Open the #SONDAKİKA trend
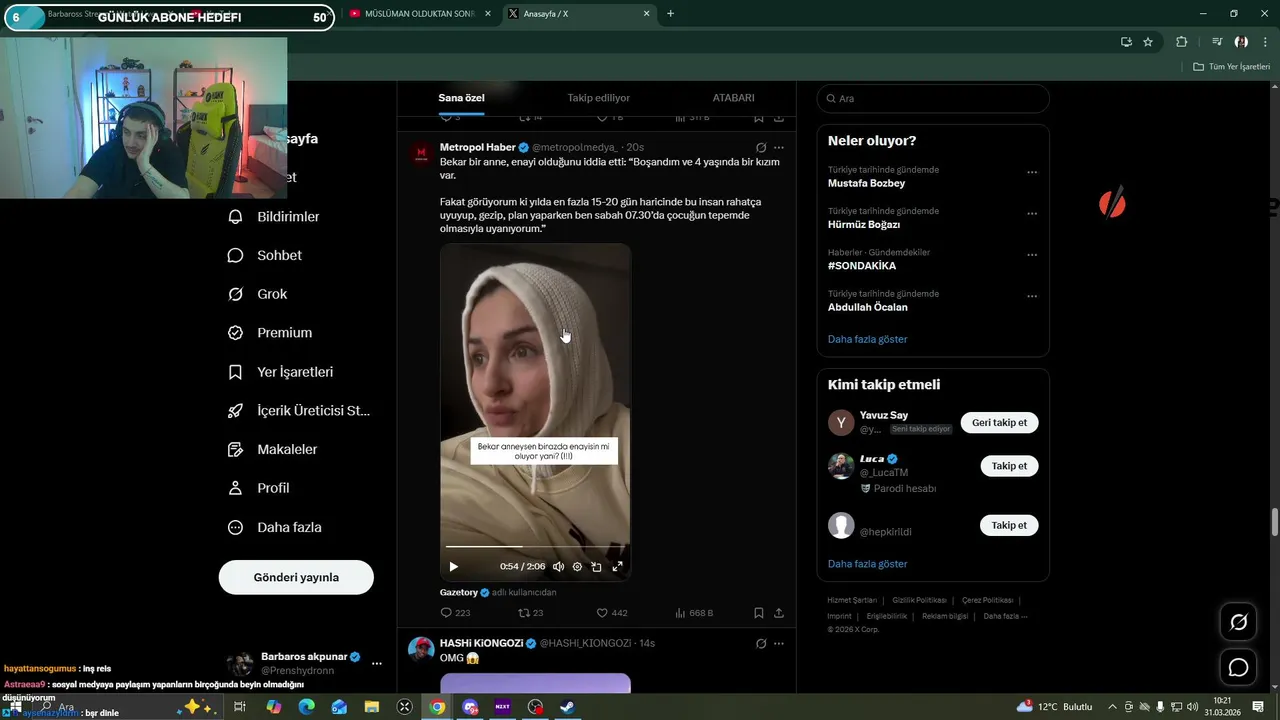The width and height of the screenshot is (1280, 720). pyautogui.click(x=862, y=266)
